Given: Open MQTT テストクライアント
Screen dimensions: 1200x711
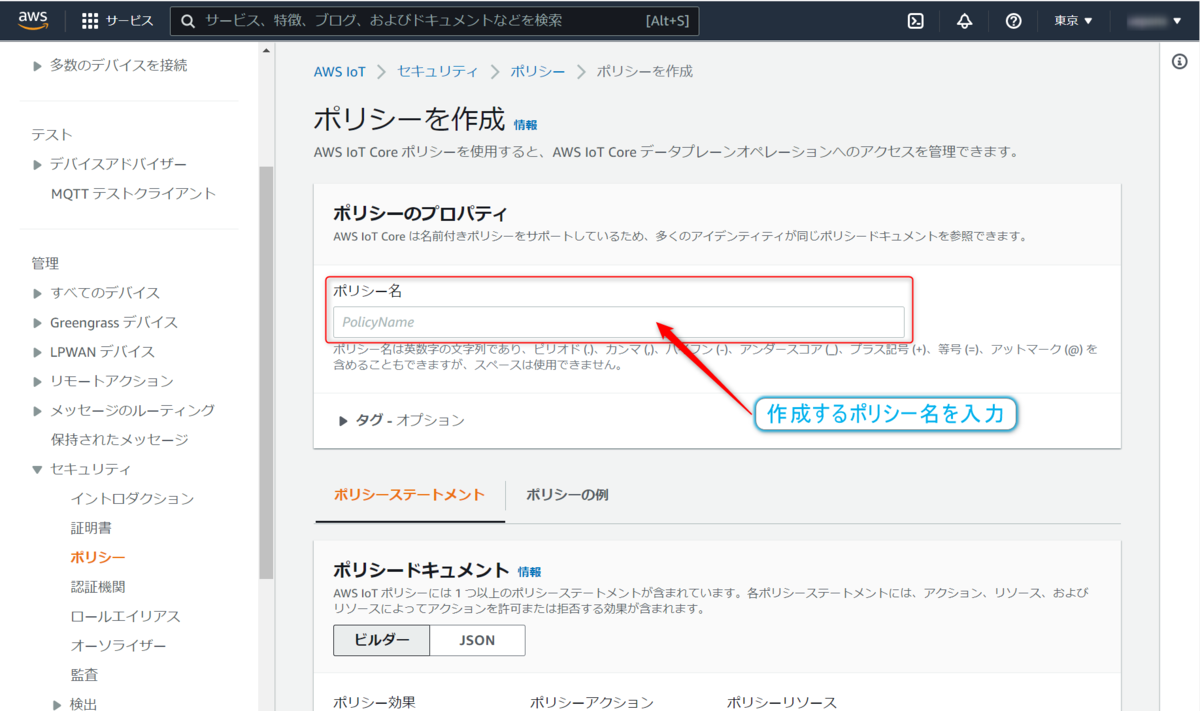Looking at the screenshot, I should [133, 193].
